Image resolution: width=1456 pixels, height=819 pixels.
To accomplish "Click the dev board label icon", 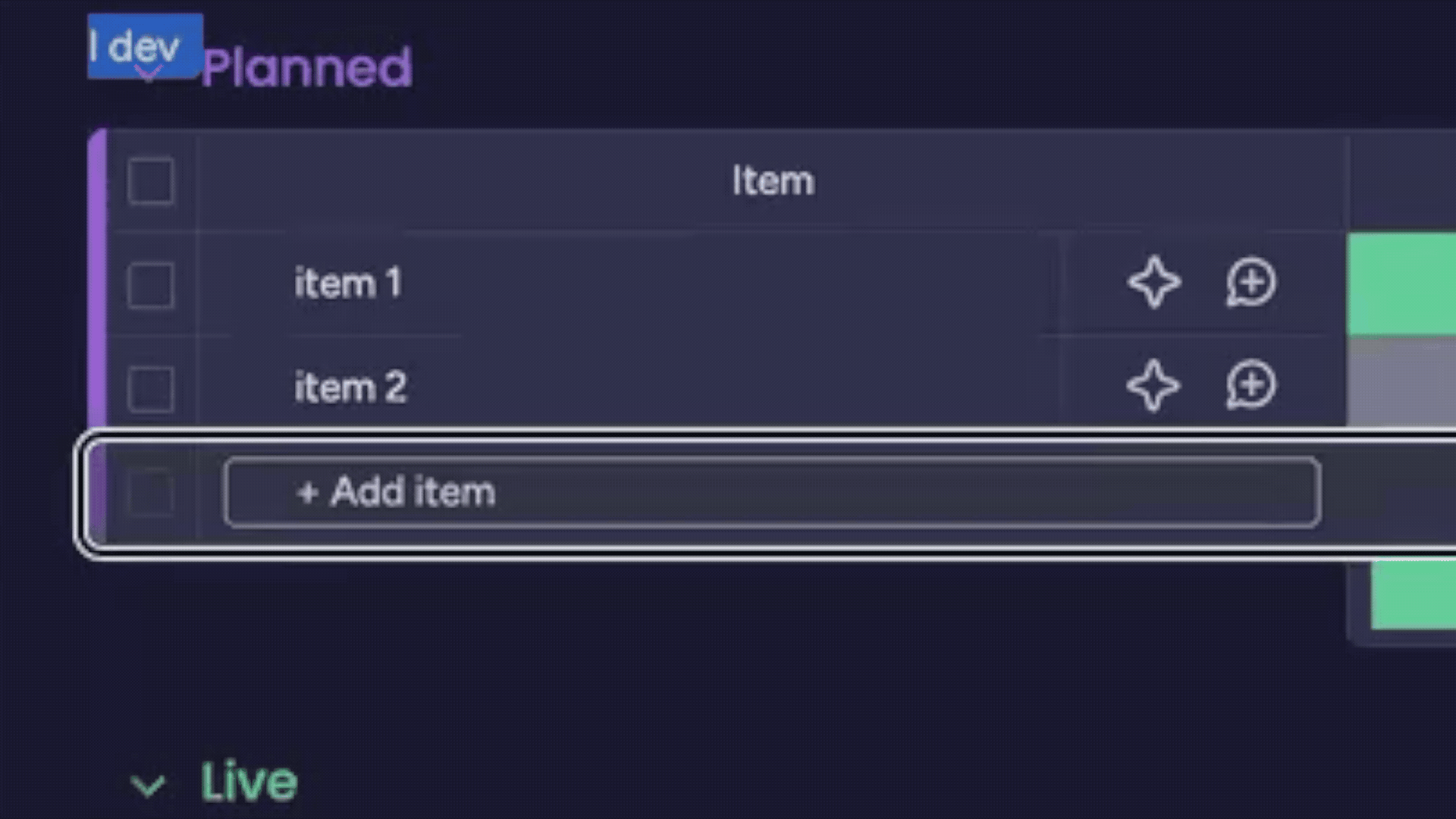I will tap(146, 47).
